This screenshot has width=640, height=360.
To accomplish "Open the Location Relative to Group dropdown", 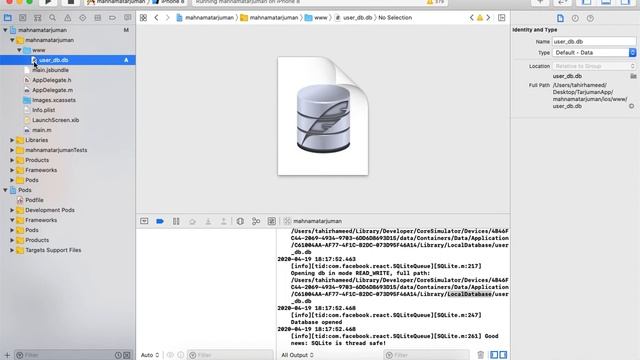I will coord(594,66).
